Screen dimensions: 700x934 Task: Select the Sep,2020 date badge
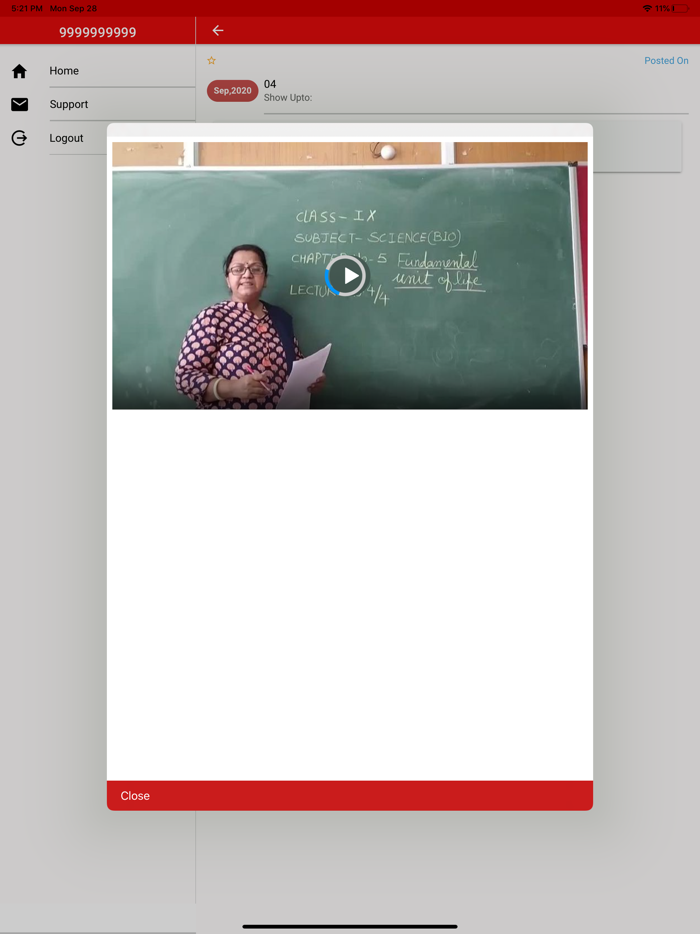coord(232,91)
